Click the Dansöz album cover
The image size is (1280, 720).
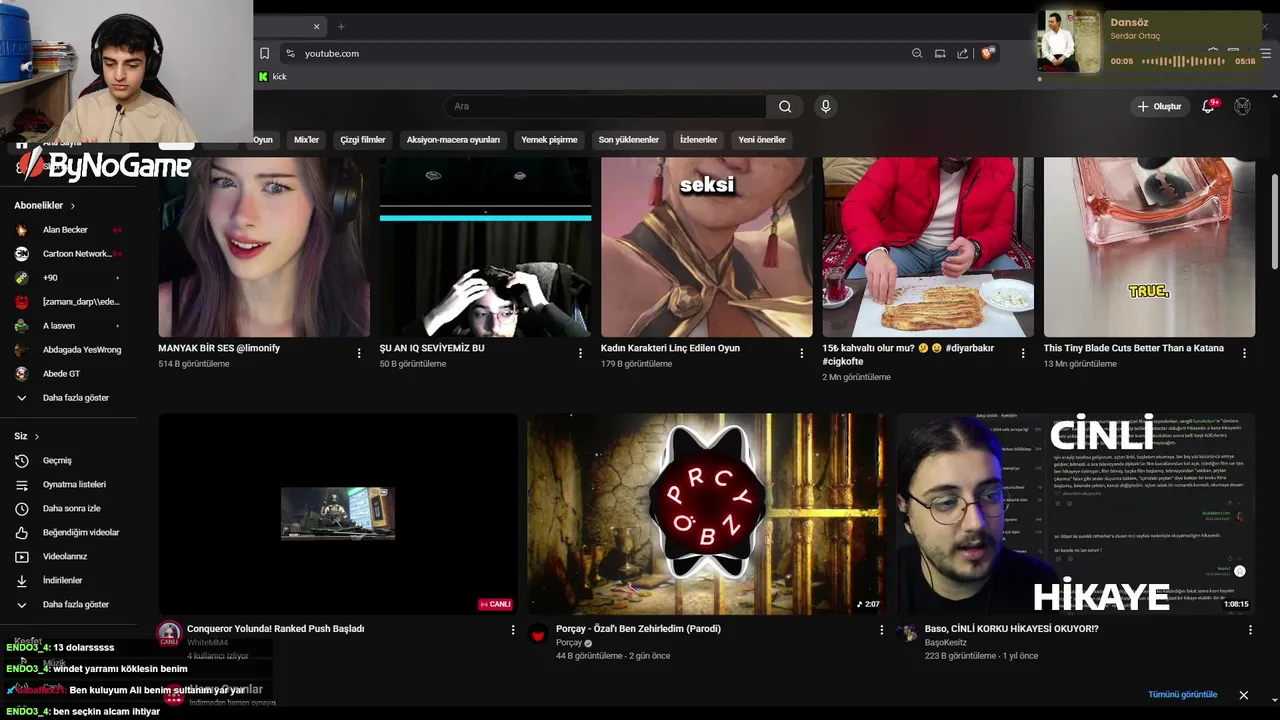pos(1069,42)
